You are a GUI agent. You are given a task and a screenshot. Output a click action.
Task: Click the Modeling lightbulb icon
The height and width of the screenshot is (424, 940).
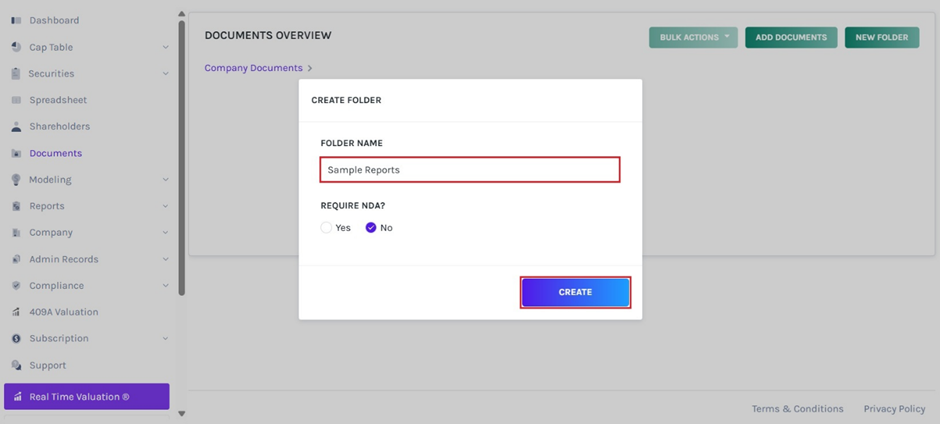(16, 179)
